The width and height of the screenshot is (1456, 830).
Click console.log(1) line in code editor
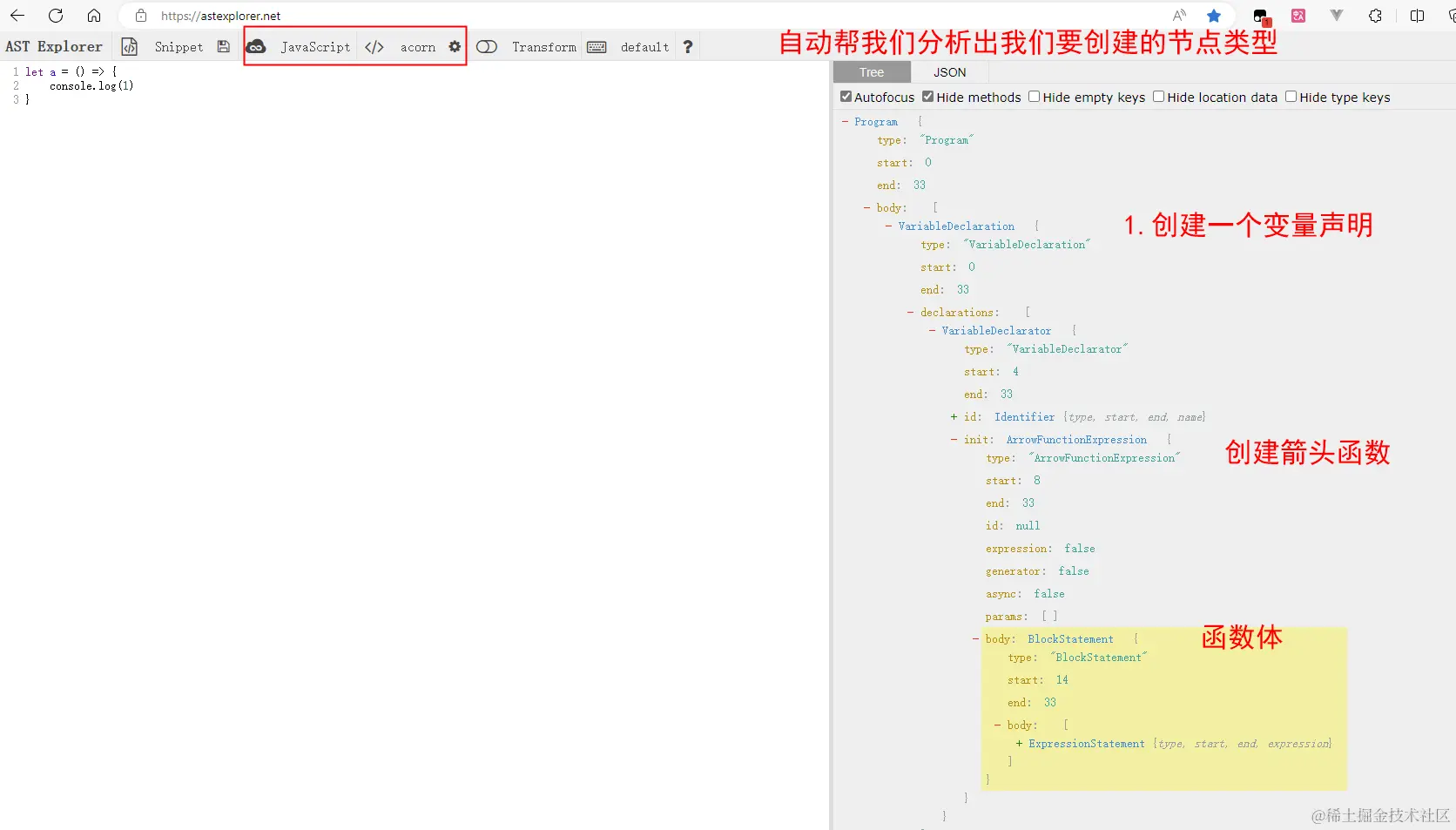[91, 85]
